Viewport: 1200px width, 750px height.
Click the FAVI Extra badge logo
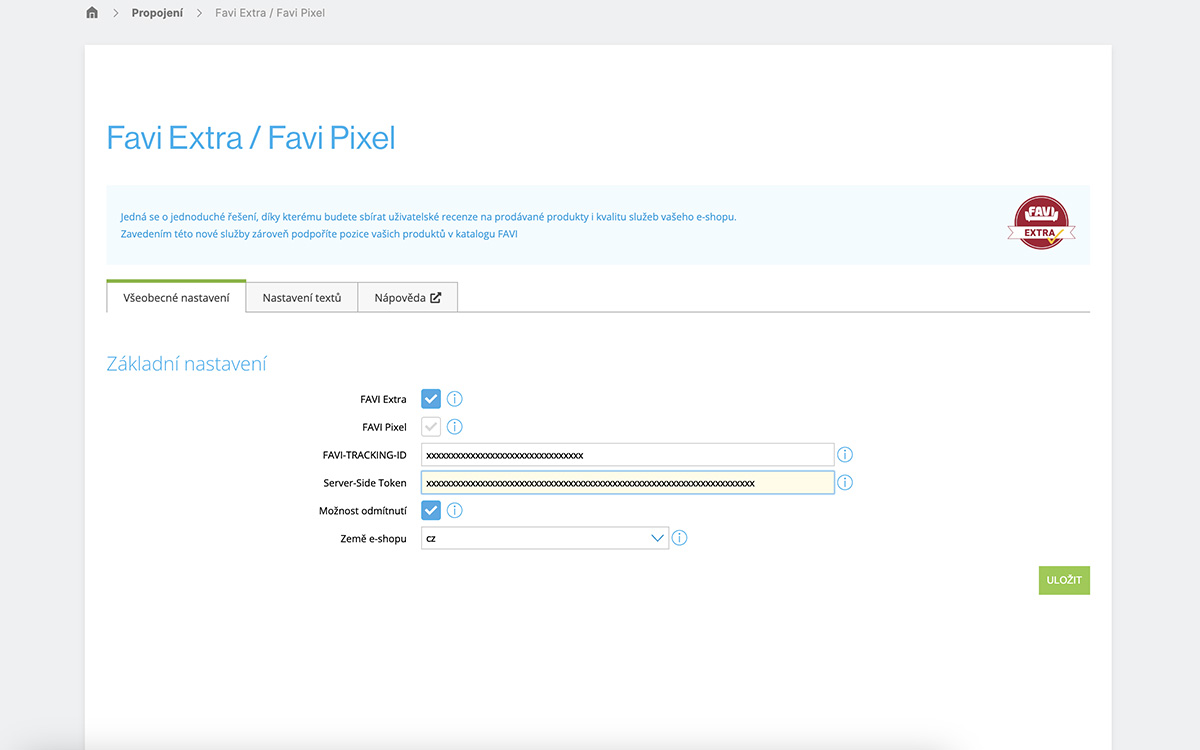coord(1042,223)
